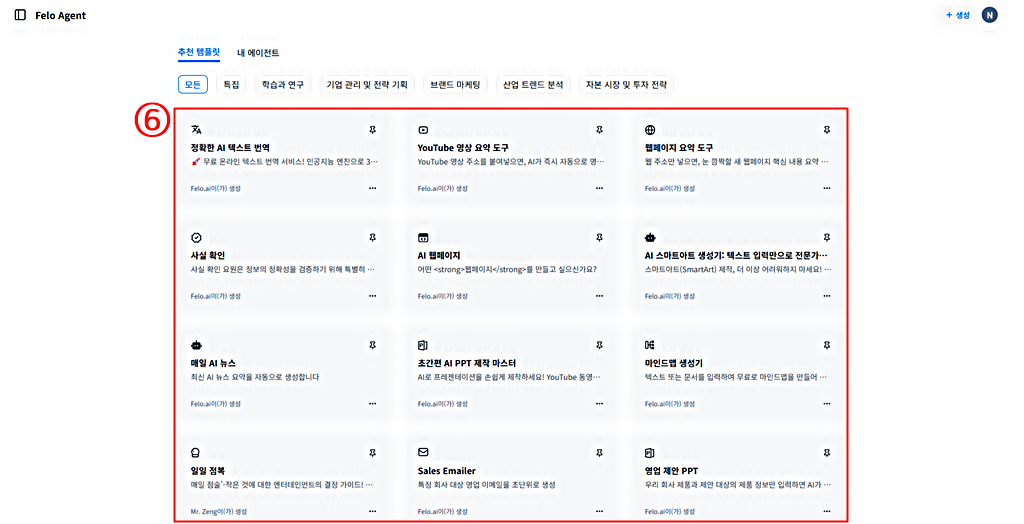
Task: Open the Sales Emailer template title
Action: (447, 470)
